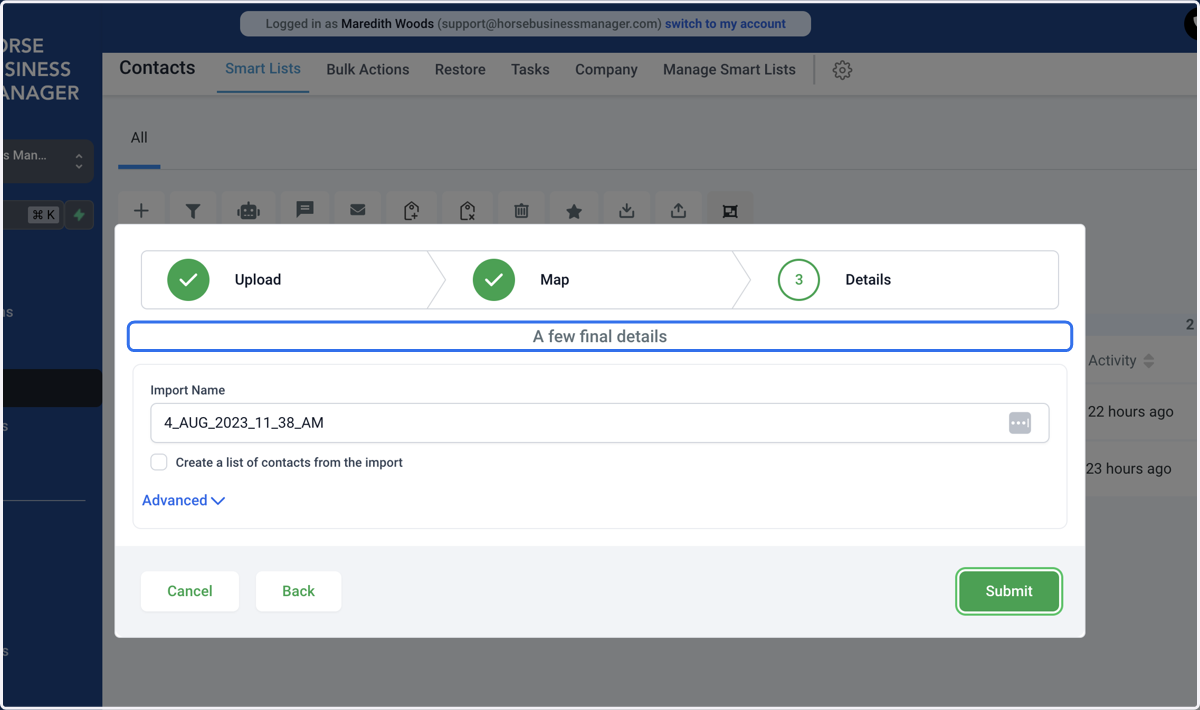Image resolution: width=1200 pixels, height=710 pixels.
Task: Click the Upload step label
Action: 258,280
